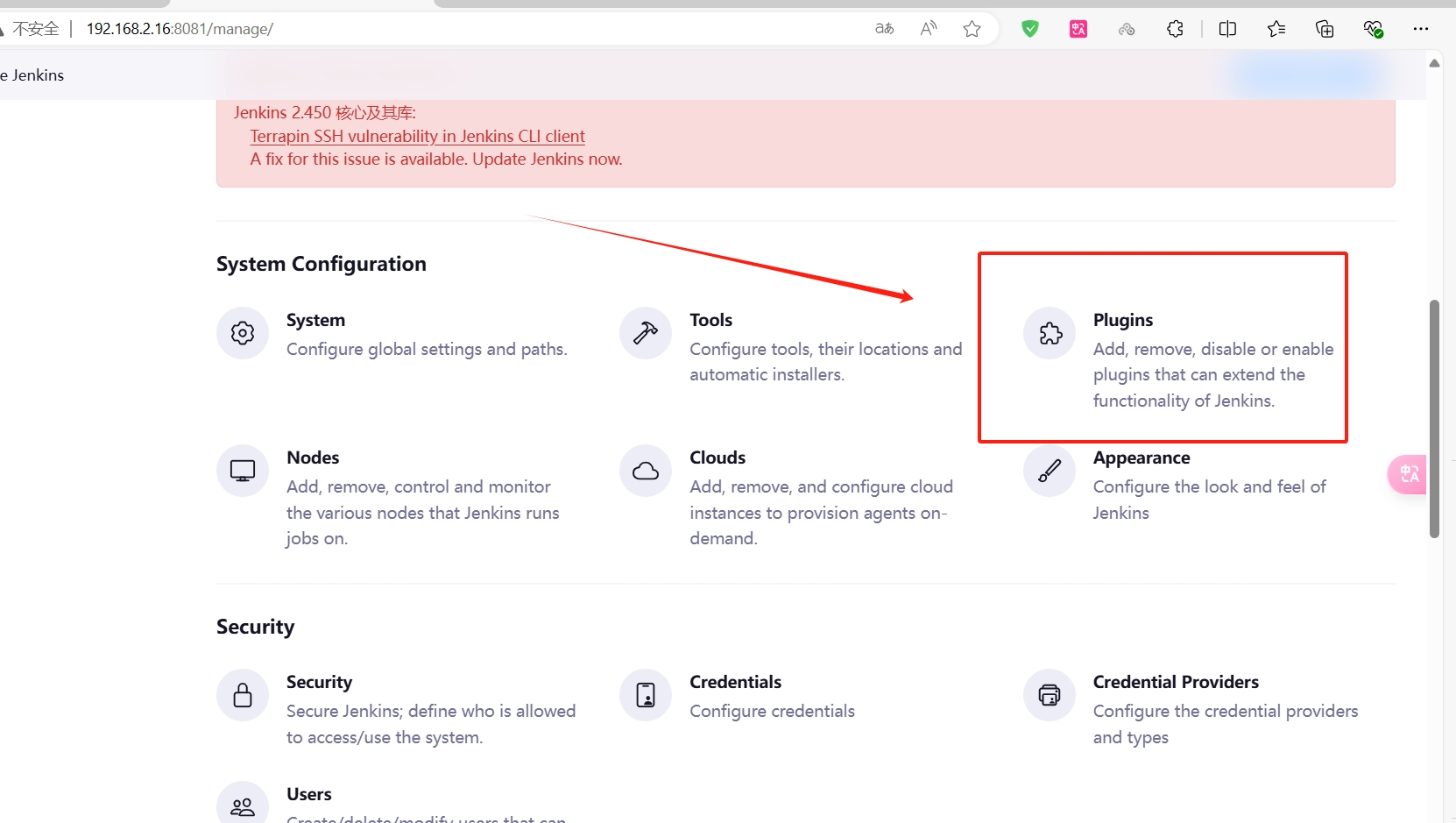1456x823 pixels.
Task: Click the Plugins puzzle piece icon
Action: (1050, 333)
